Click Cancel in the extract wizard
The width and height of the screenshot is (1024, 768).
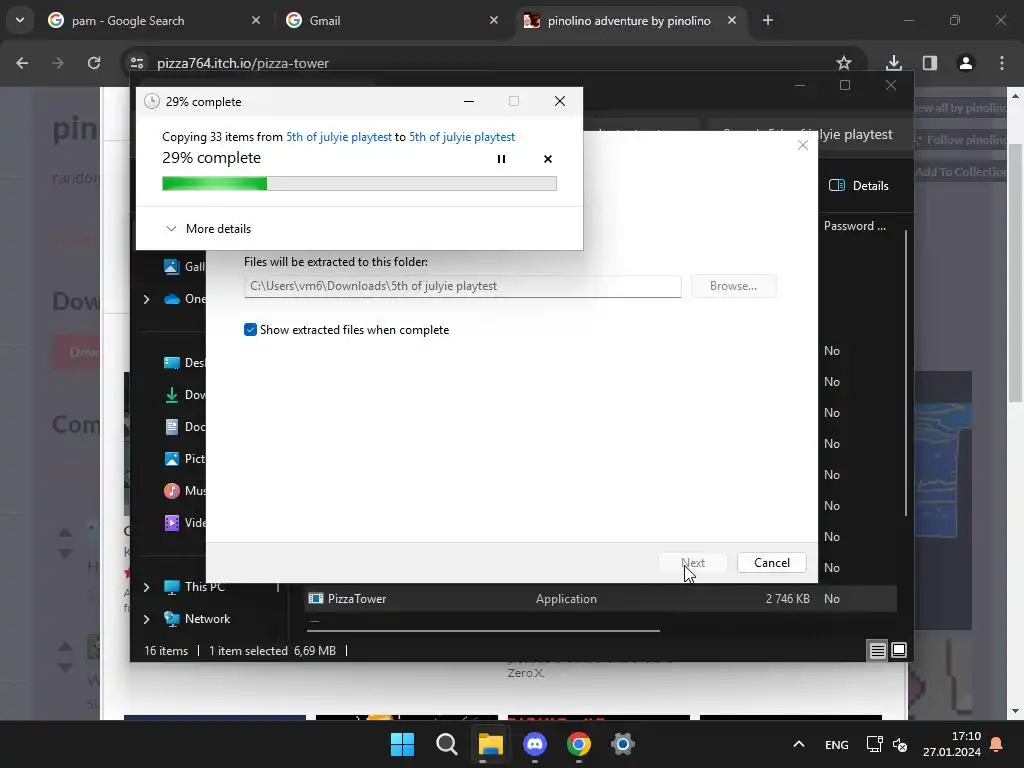771,563
